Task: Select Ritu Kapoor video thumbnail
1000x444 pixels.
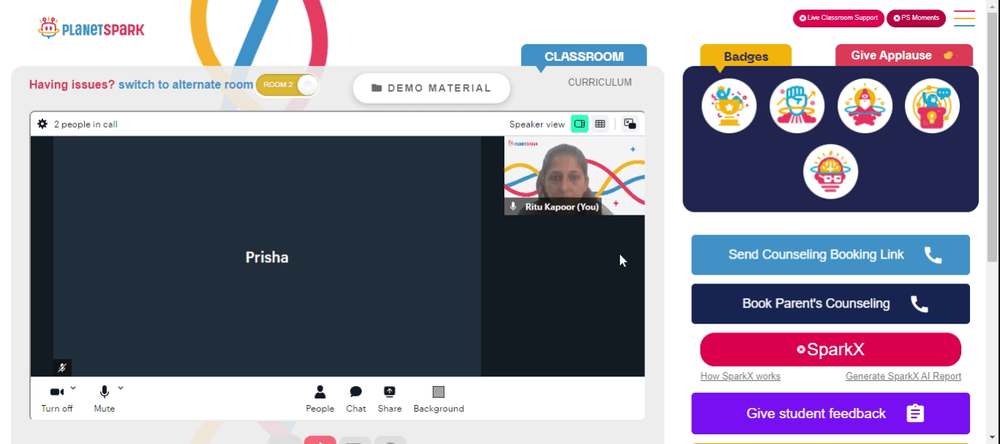Action: coord(574,175)
